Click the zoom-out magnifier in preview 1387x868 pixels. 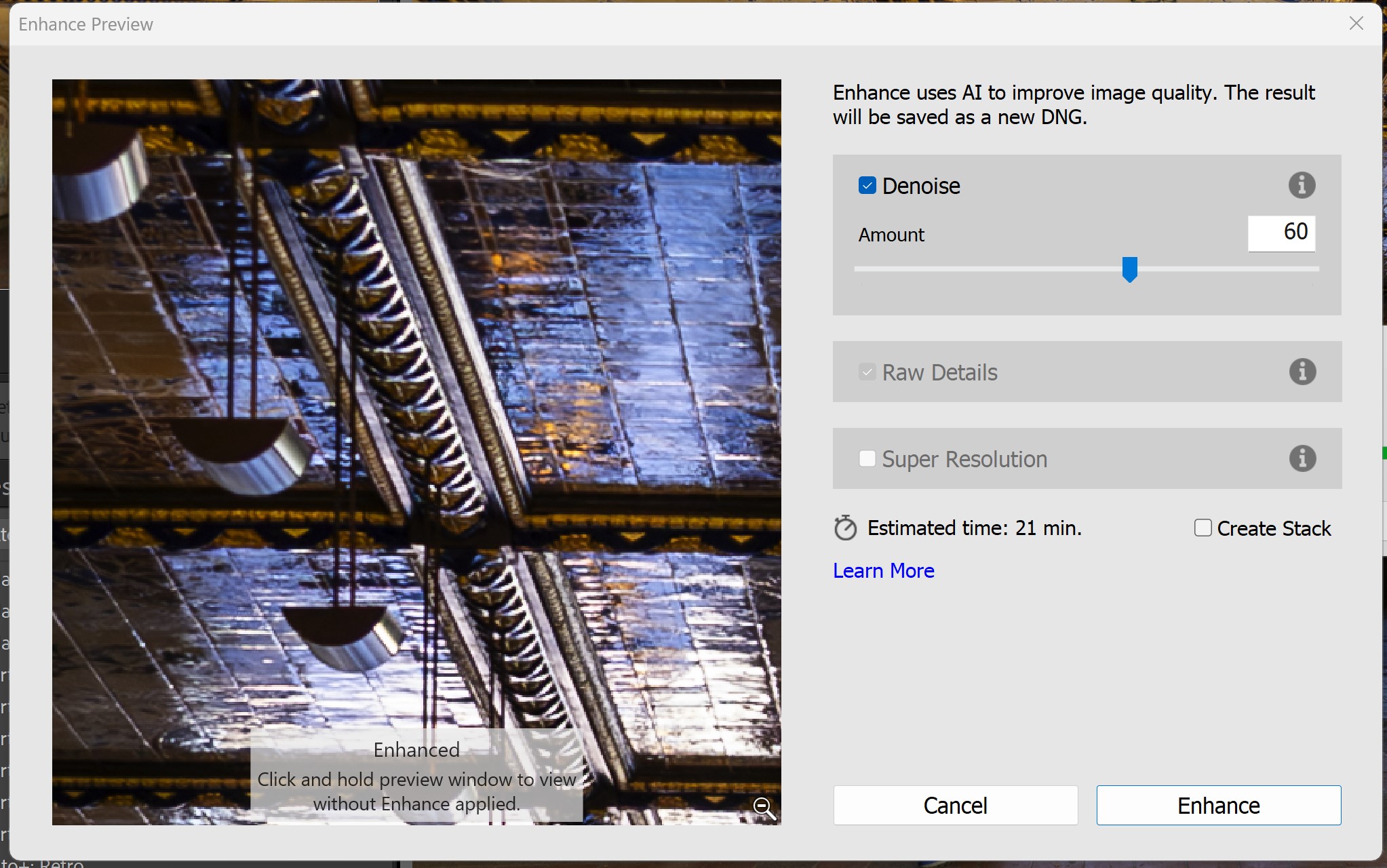tap(764, 808)
